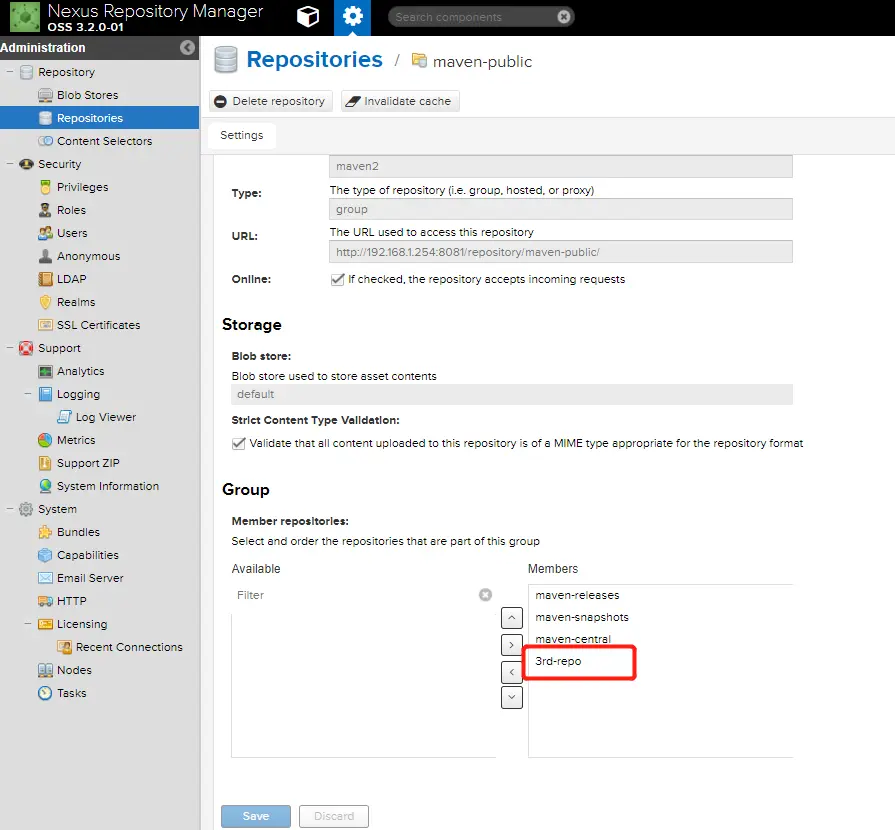
Task: Open the Browse cube icon in header
Action: (308, 17)
